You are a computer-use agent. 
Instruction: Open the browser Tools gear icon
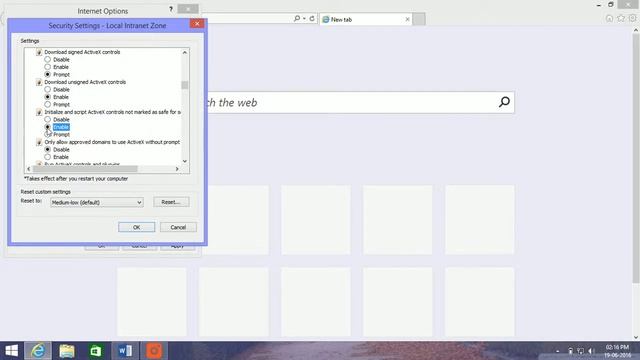(x=632, y=18)
